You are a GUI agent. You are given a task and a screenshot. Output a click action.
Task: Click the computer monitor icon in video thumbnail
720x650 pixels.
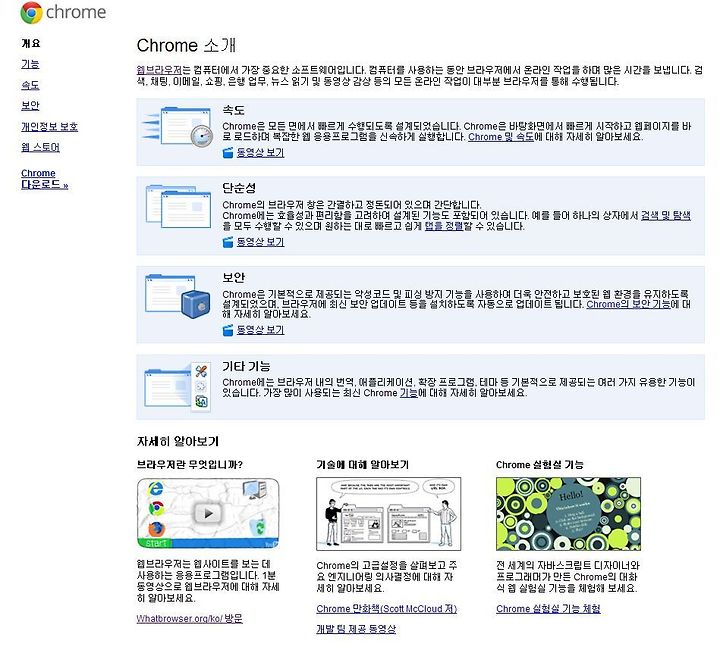tap(254, 490)
